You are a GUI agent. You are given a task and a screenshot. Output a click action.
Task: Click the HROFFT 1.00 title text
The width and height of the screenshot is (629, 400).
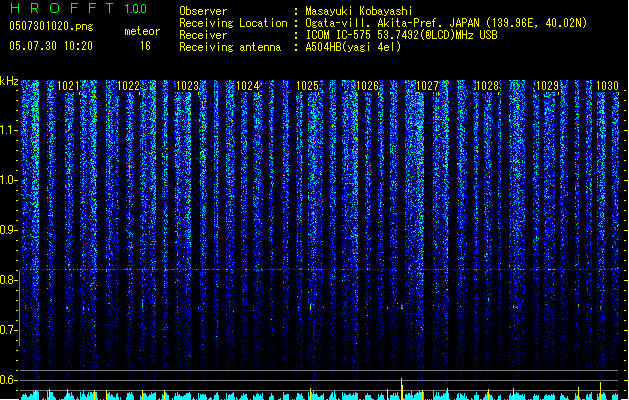tap(79, 8)
